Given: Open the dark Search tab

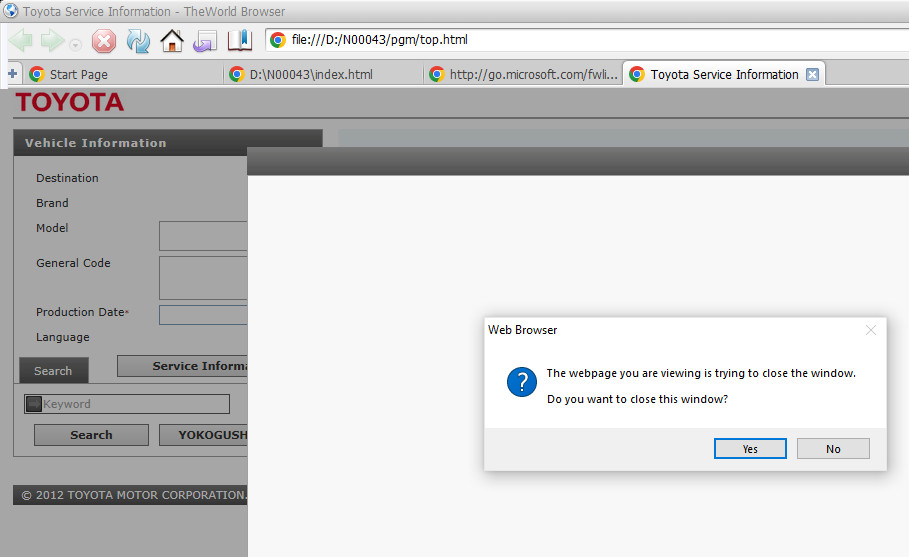Looking at the screenshot, I should point(53,370).
